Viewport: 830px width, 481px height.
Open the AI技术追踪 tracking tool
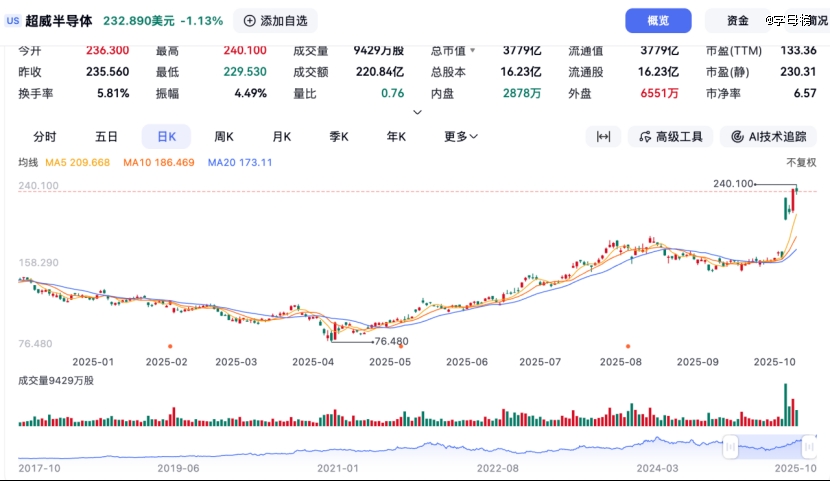(x=768, y=137)
